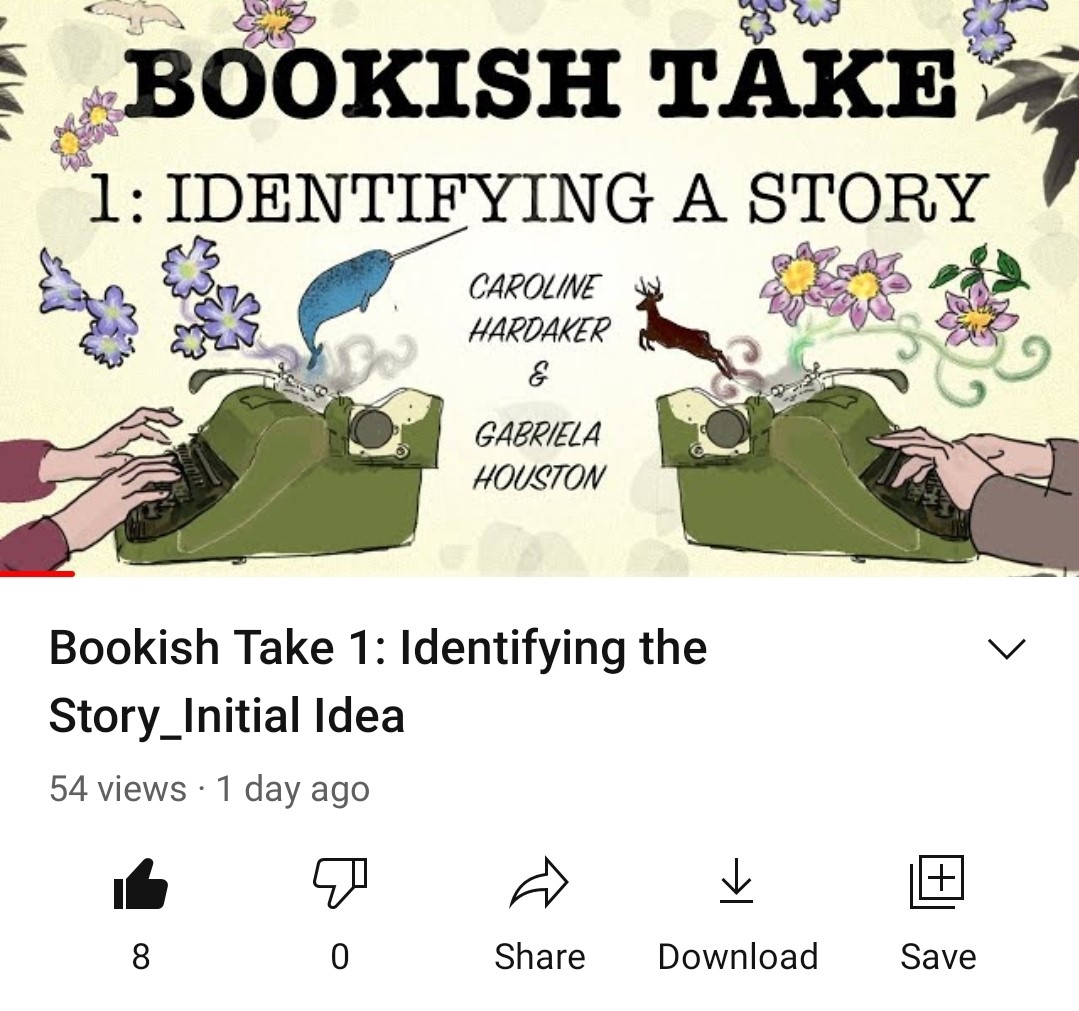Click the Share label
Image resolution: width=1079 pixels, height=1011 pixels.
(x=540, y=957)
